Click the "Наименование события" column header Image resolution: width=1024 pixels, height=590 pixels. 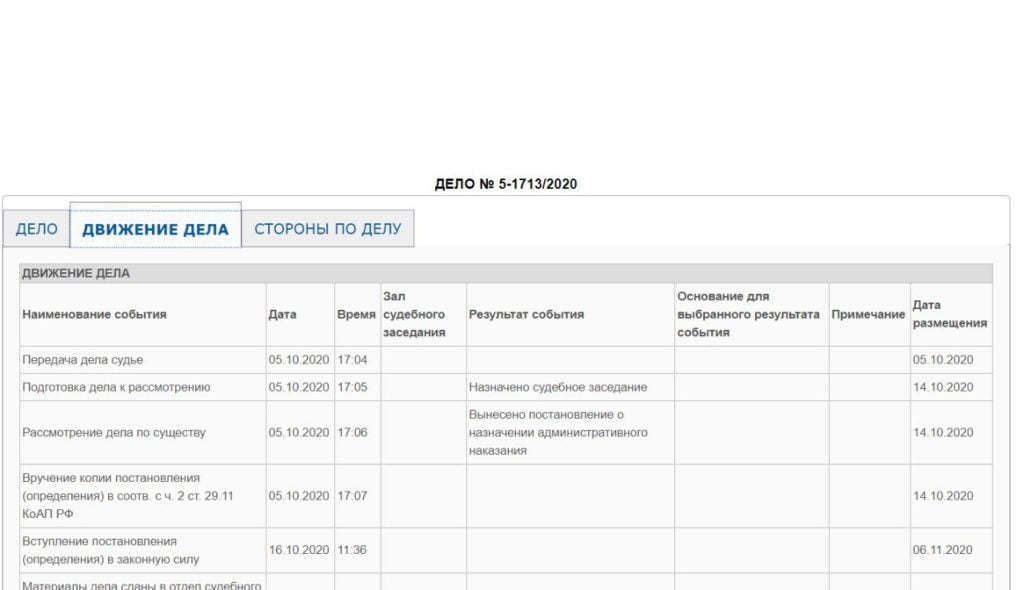point(94,314)
